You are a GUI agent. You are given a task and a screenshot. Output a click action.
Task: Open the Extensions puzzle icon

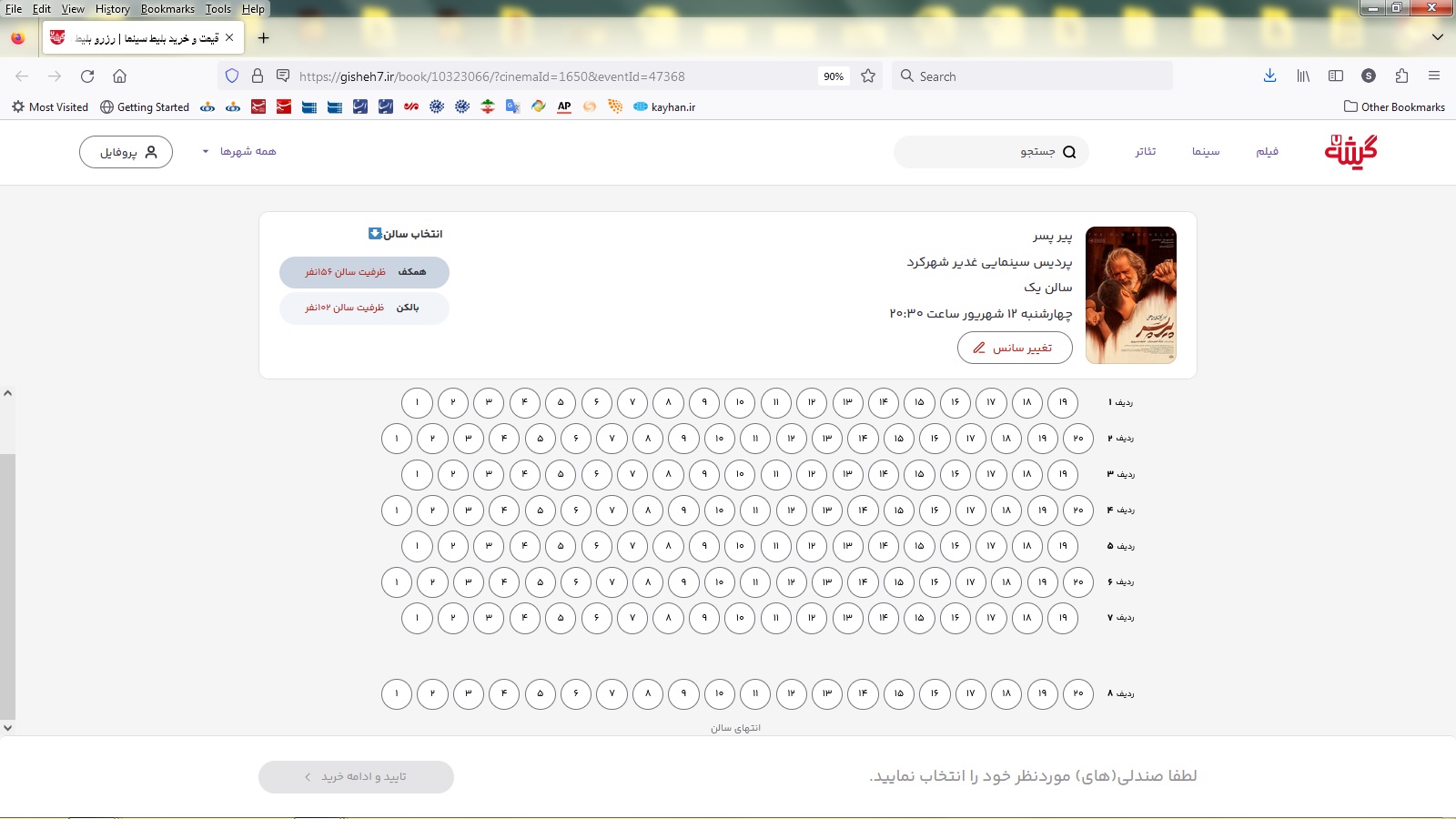coord(1401,76)
